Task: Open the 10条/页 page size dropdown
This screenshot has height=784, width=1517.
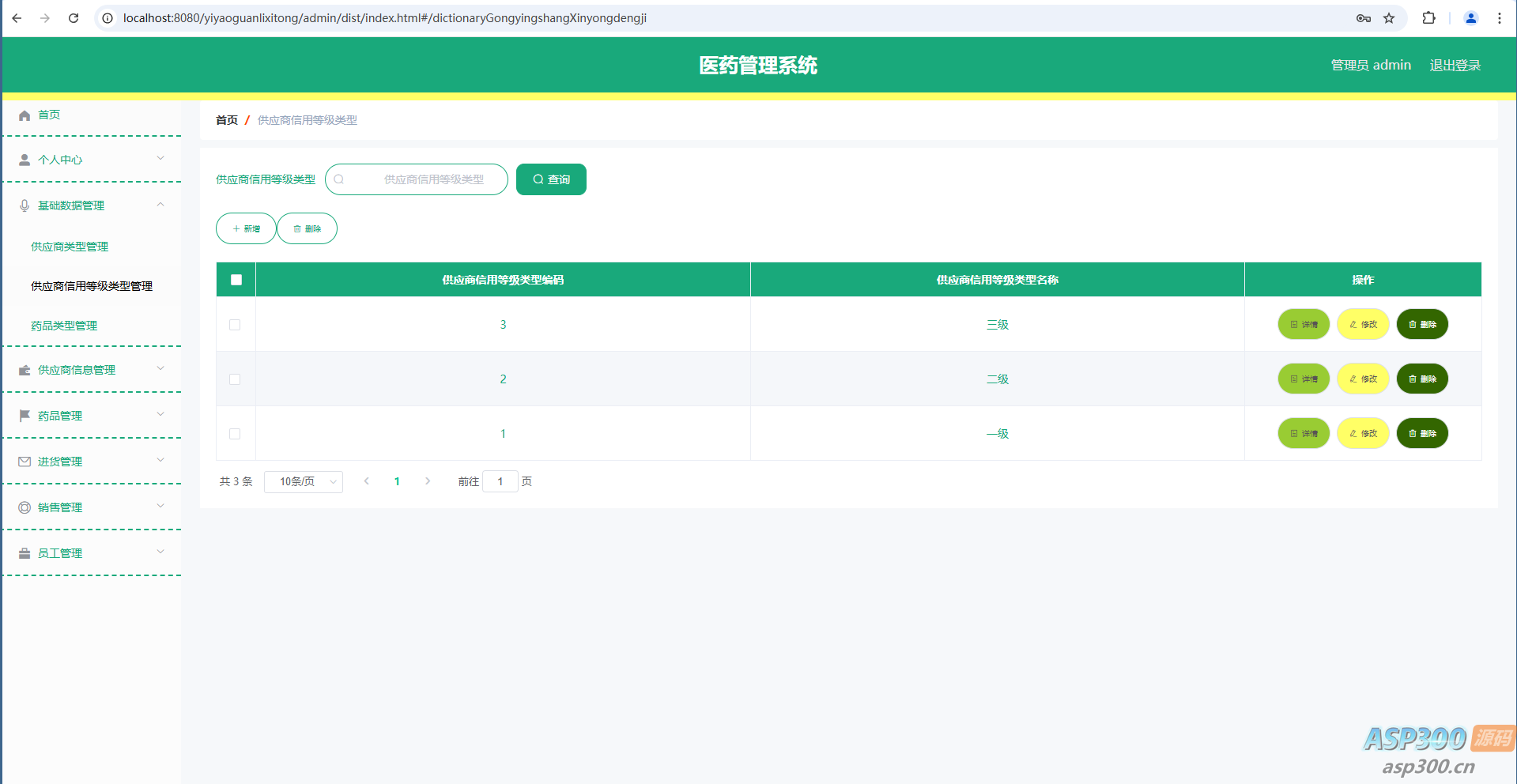Action: 304,481
